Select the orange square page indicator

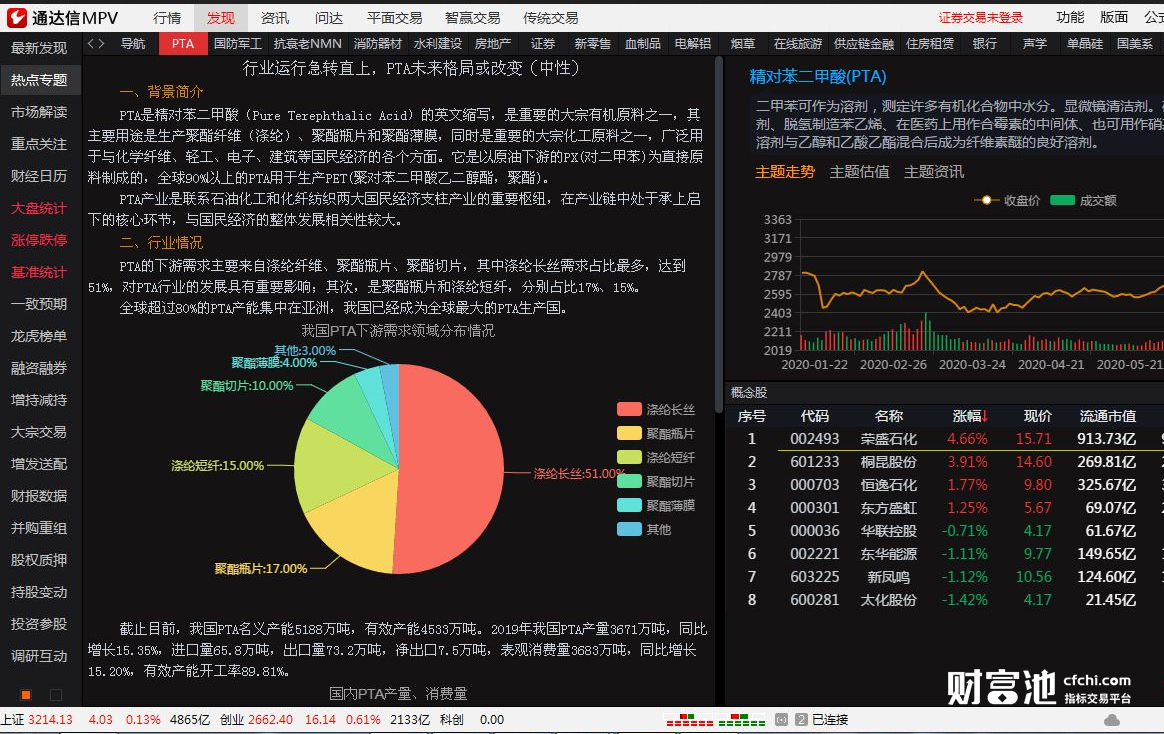26,695
